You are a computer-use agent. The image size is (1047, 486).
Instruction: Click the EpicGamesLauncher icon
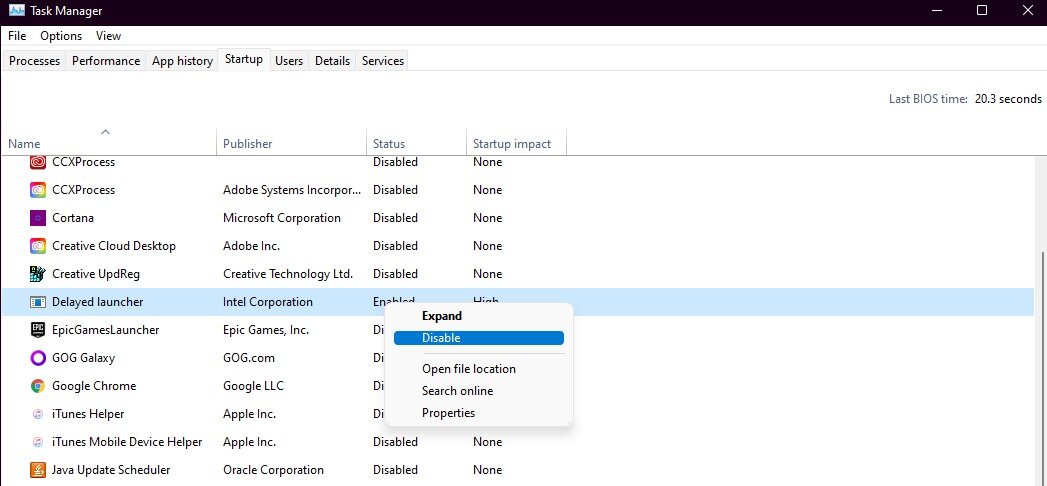(x=38, y=330)
